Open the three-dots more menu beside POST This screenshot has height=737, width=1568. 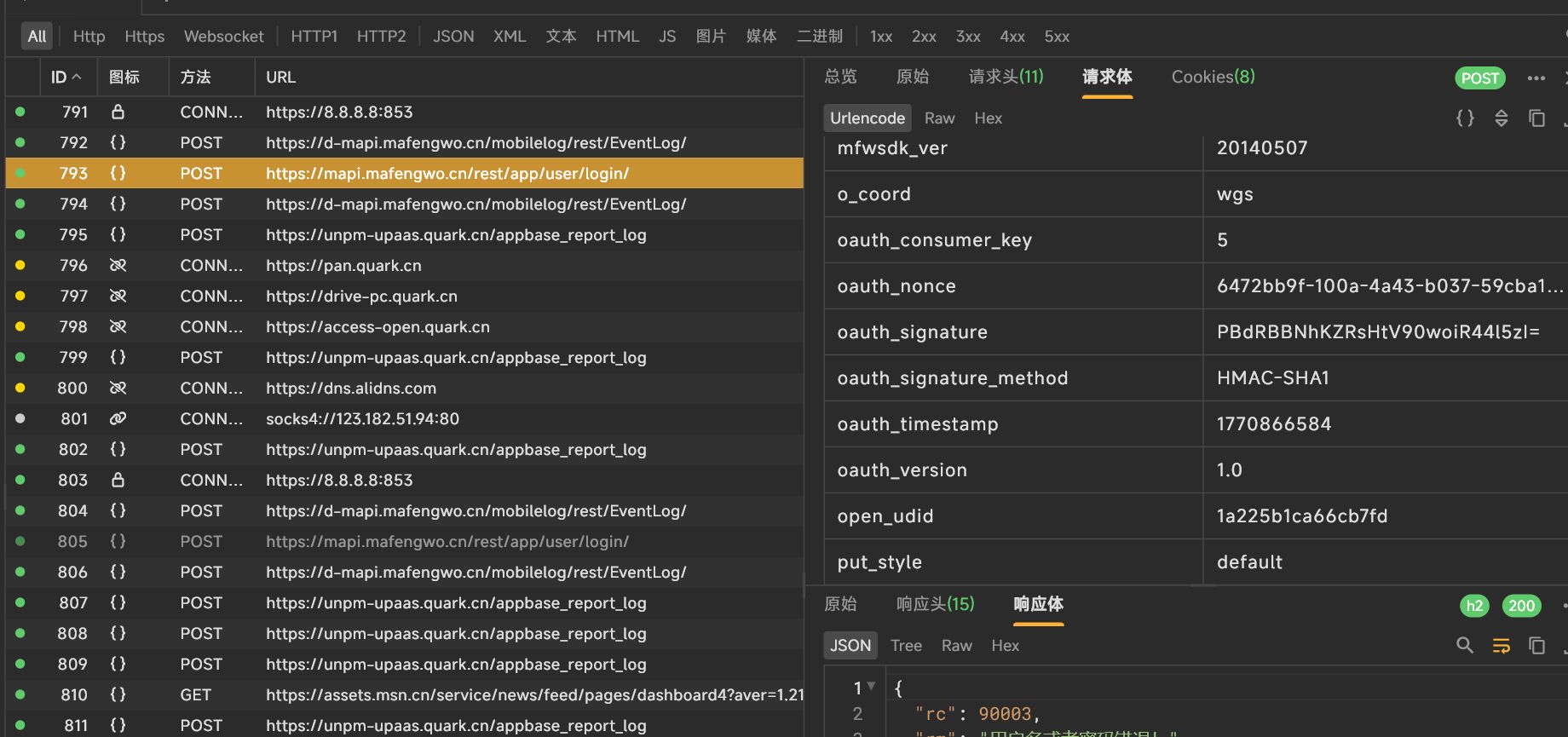[x=1536, y=78]
